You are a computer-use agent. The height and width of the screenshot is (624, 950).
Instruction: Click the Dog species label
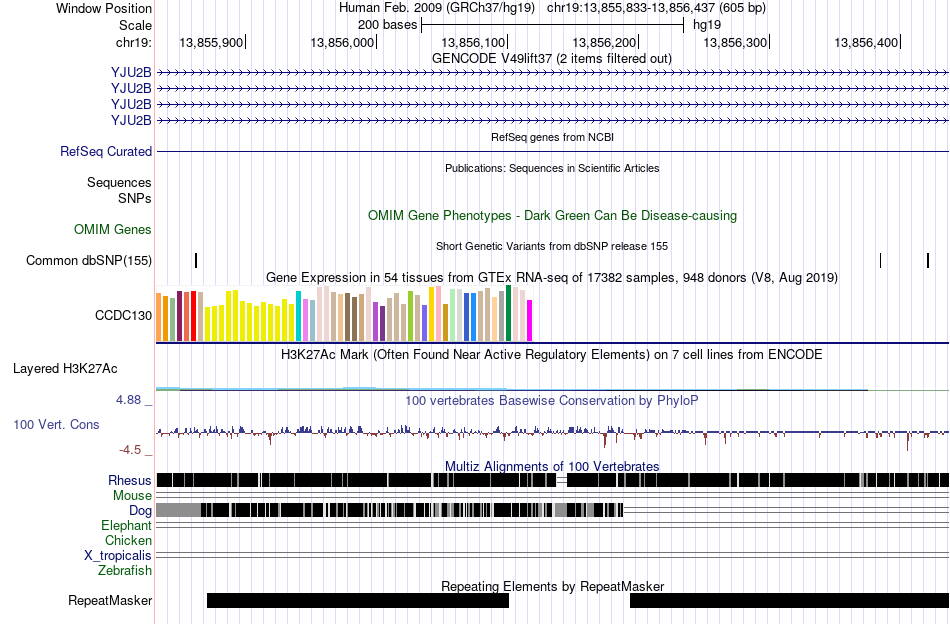click(140, 511)
